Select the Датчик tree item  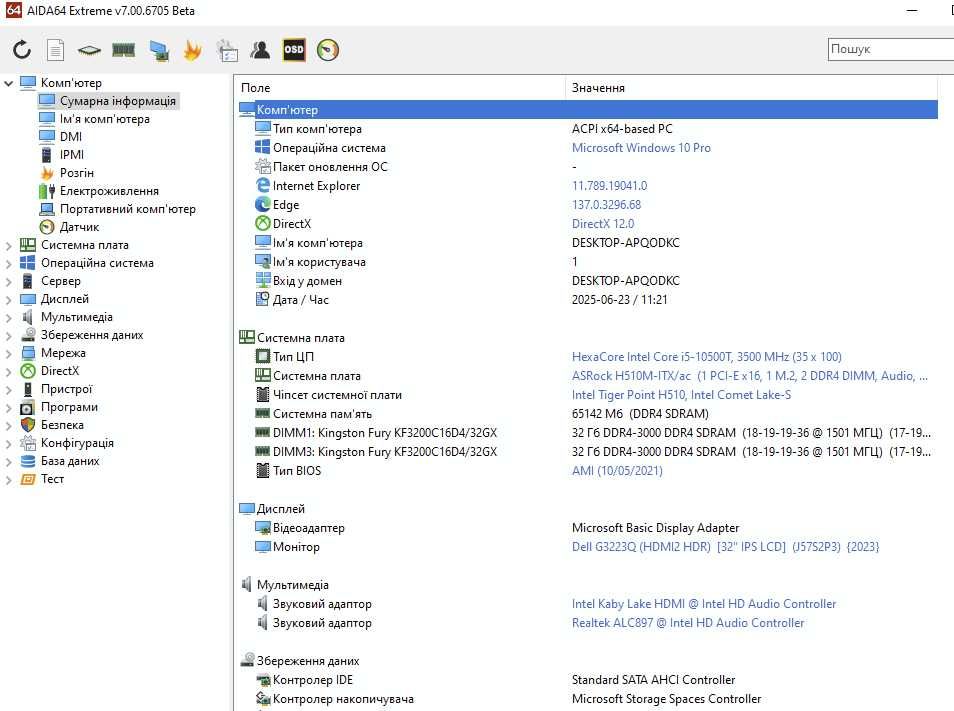79,227
